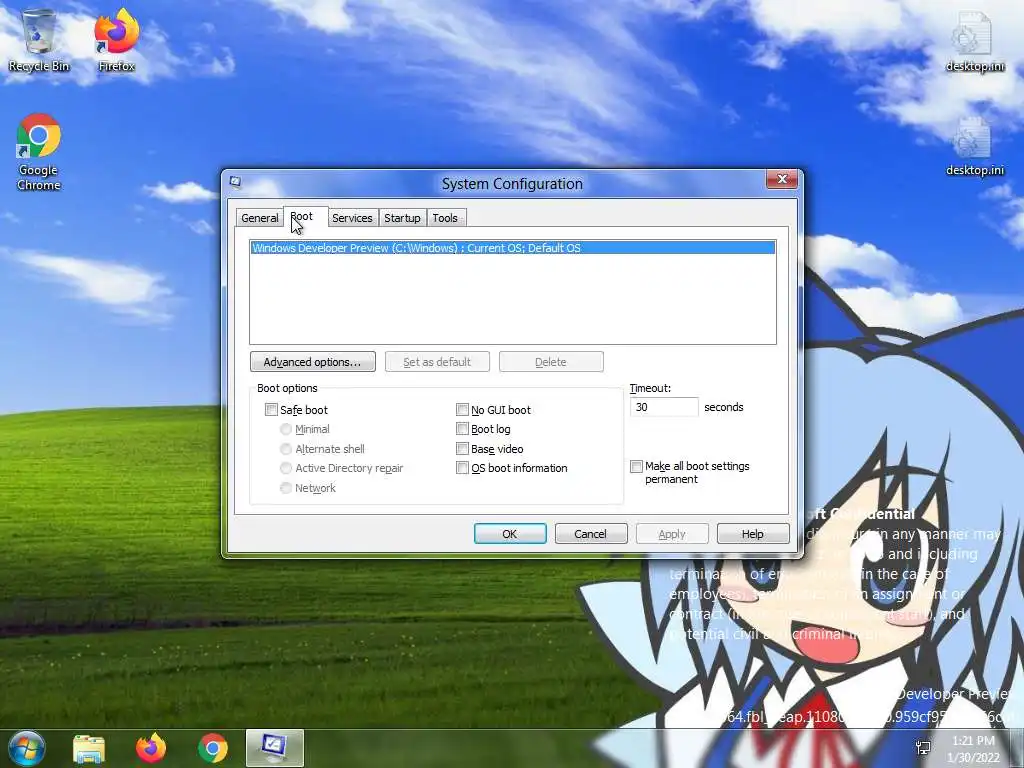Viewport: 1024px width, 768px height.
Task: Launch Chrome from the taskbar
Action: [213, 748]
